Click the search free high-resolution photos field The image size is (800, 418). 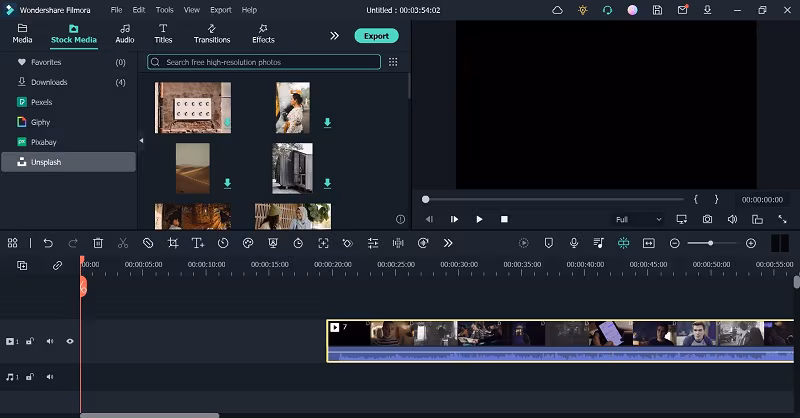(x=264, y=62)
